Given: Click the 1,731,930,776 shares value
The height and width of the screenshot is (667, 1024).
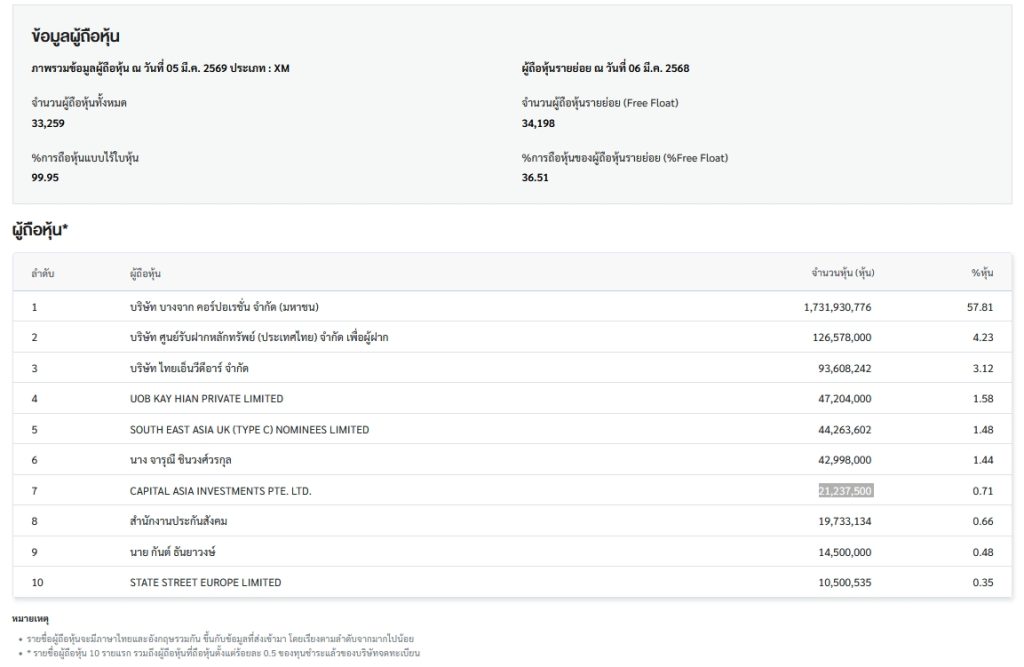Looking at the screenshot, I should 836,307.
